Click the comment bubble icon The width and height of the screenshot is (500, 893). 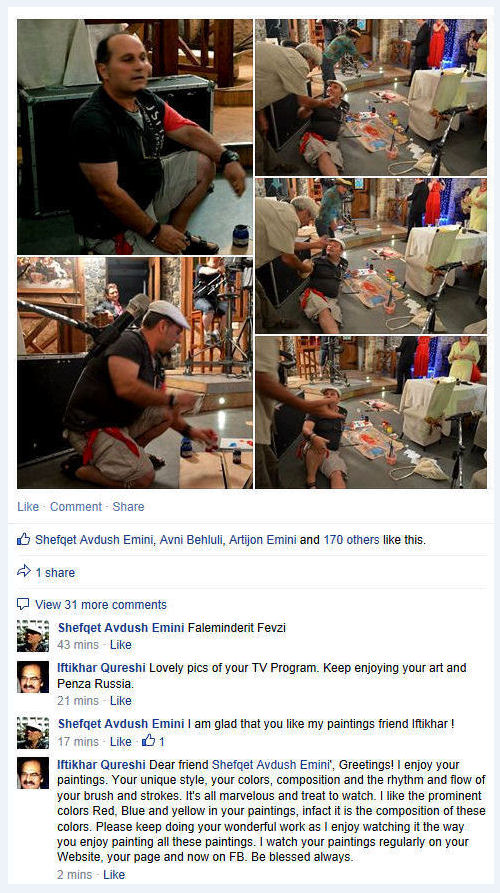23,604
